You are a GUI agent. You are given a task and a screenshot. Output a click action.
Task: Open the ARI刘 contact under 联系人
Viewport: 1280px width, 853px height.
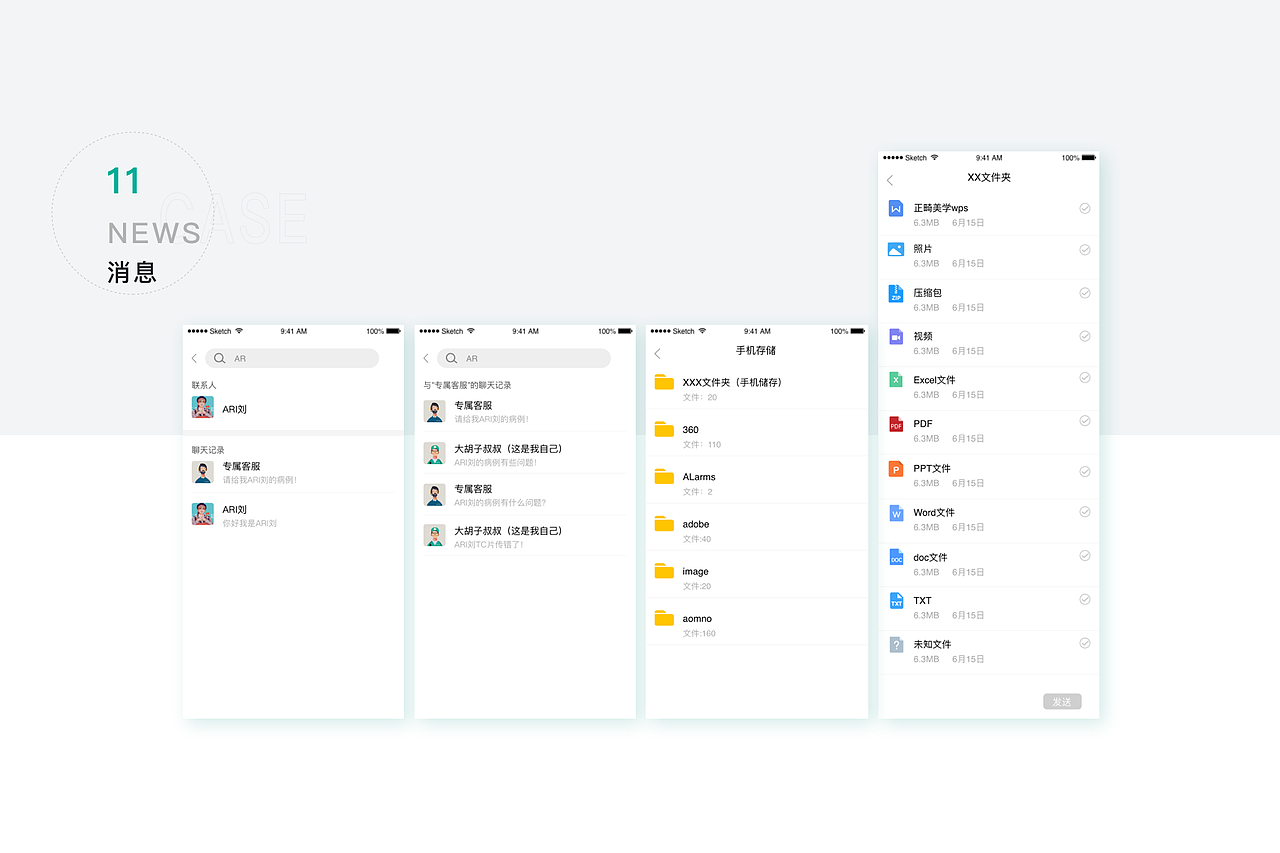tap(293, 408)
